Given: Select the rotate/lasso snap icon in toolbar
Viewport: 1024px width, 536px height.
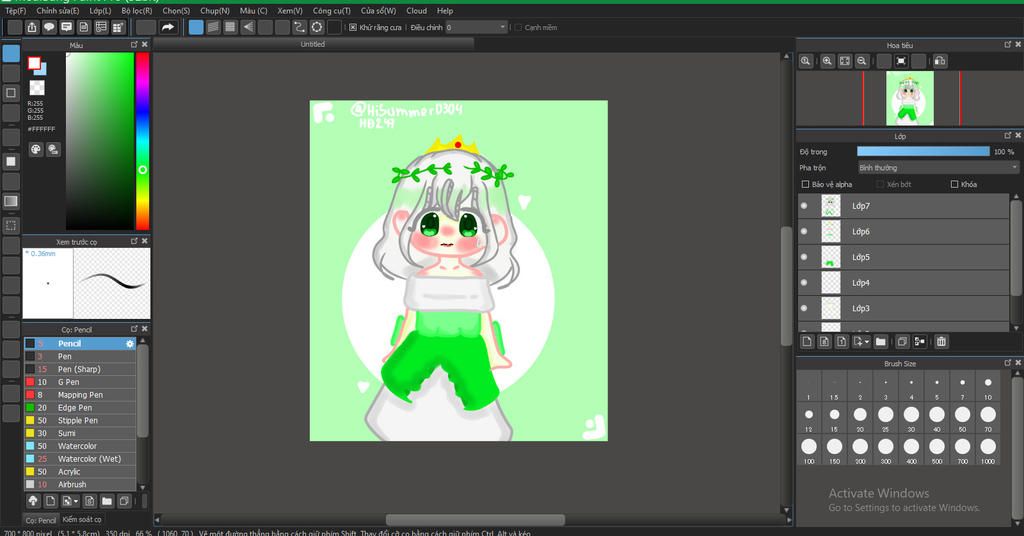Looking at the screenshot, I should [299, 27].
